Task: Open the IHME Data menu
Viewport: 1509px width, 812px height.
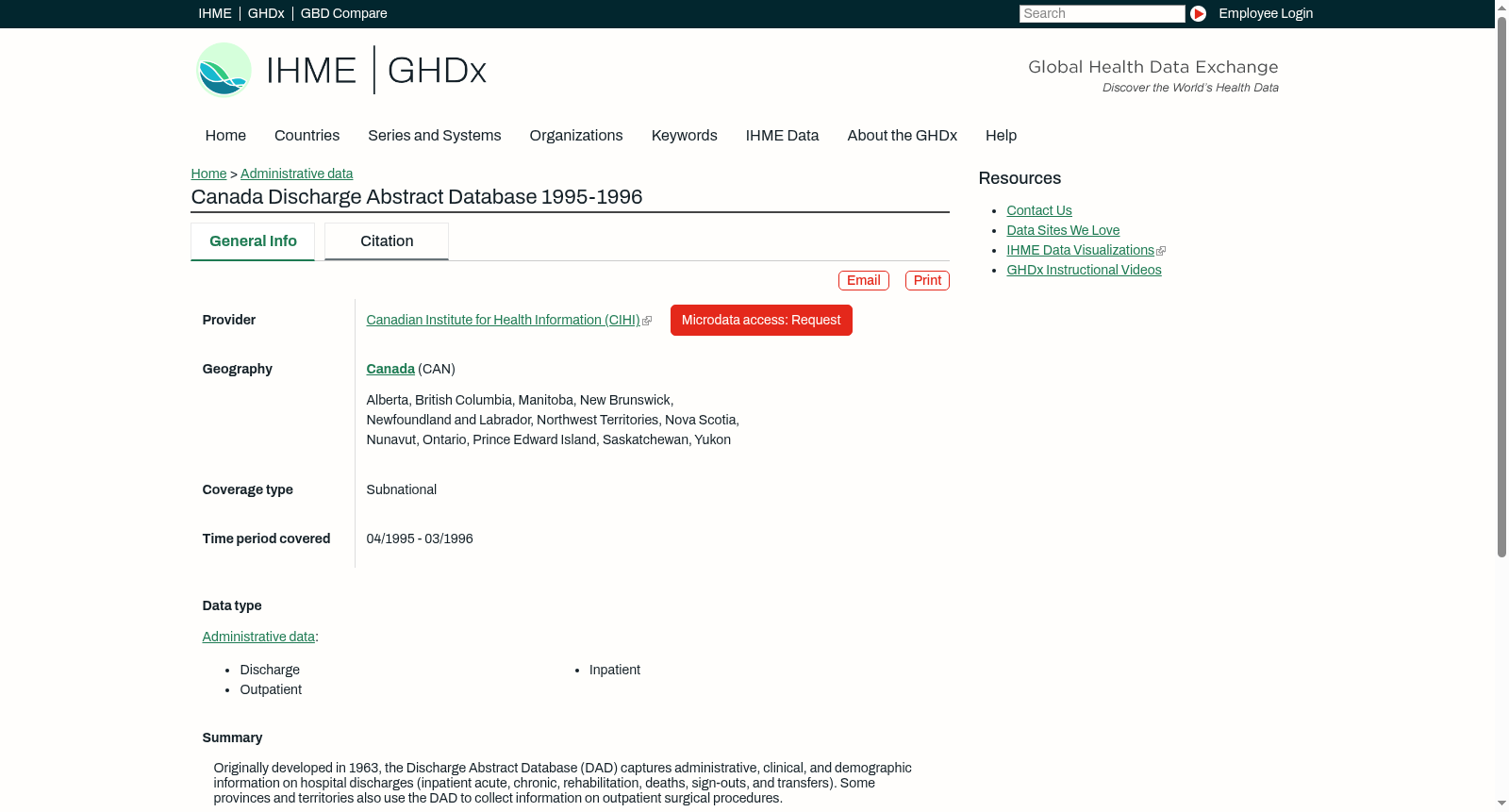Action: [783, 136]
